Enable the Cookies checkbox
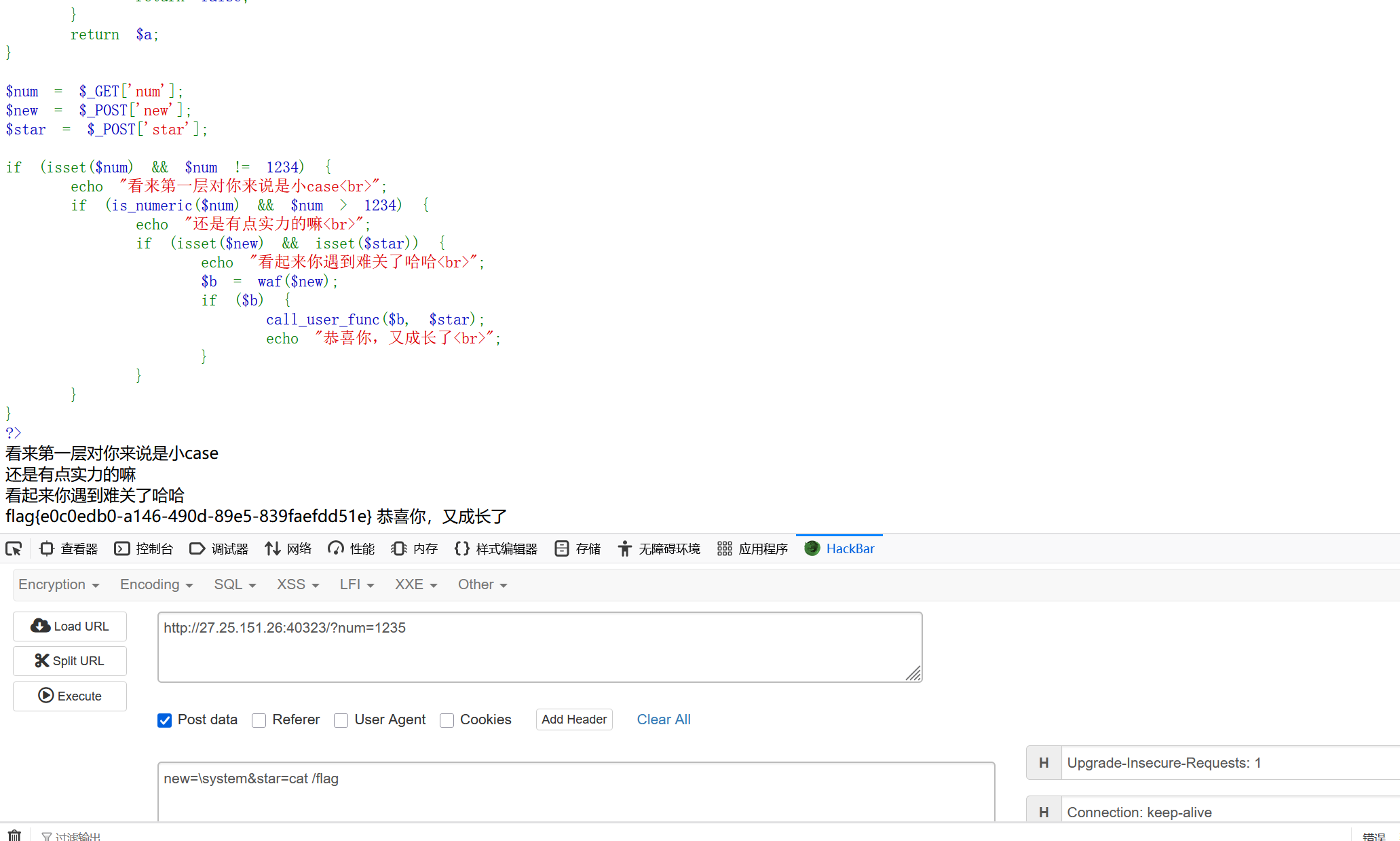 pos(447,720)
